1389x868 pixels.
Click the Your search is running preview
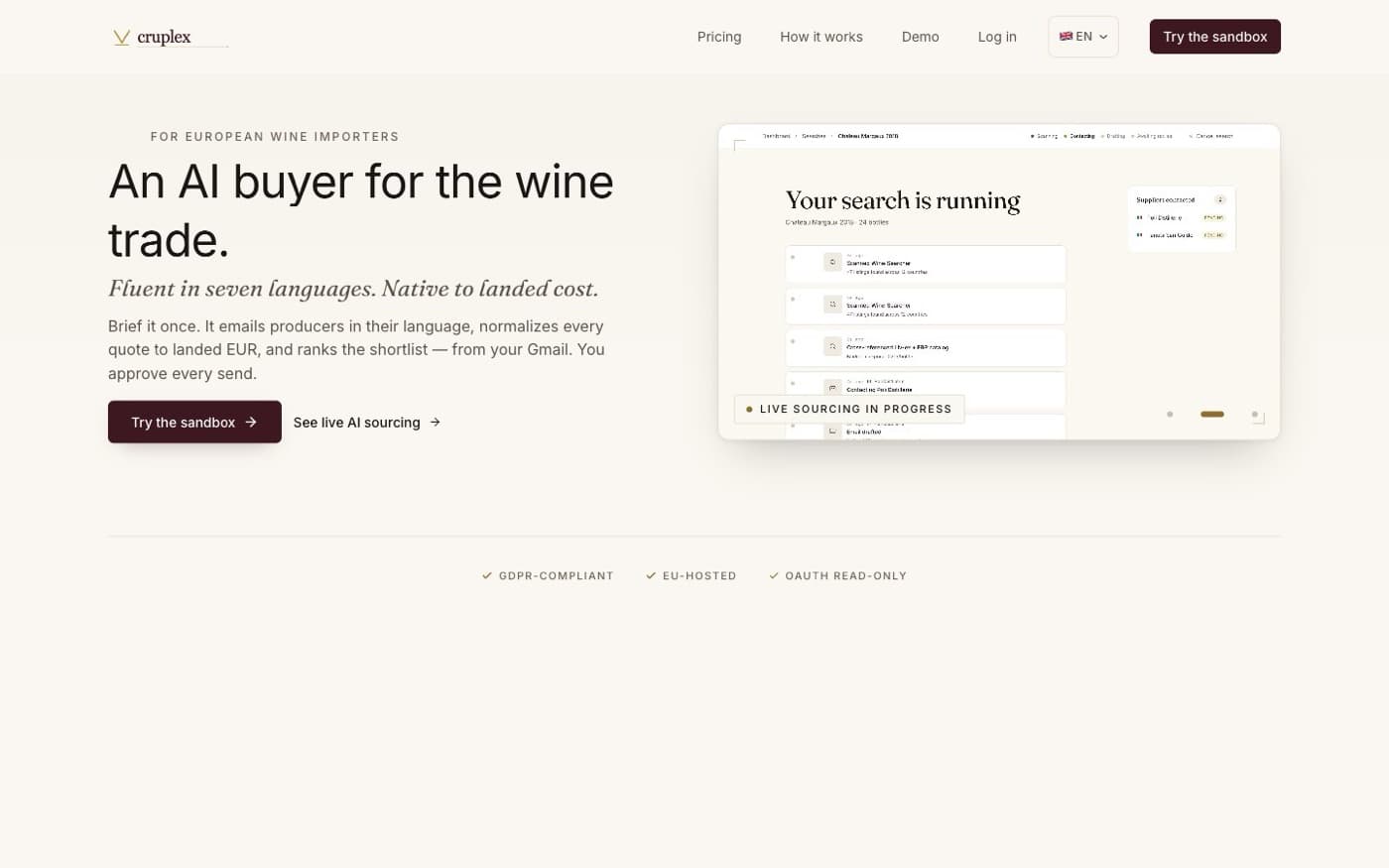[x=999, y=282]
